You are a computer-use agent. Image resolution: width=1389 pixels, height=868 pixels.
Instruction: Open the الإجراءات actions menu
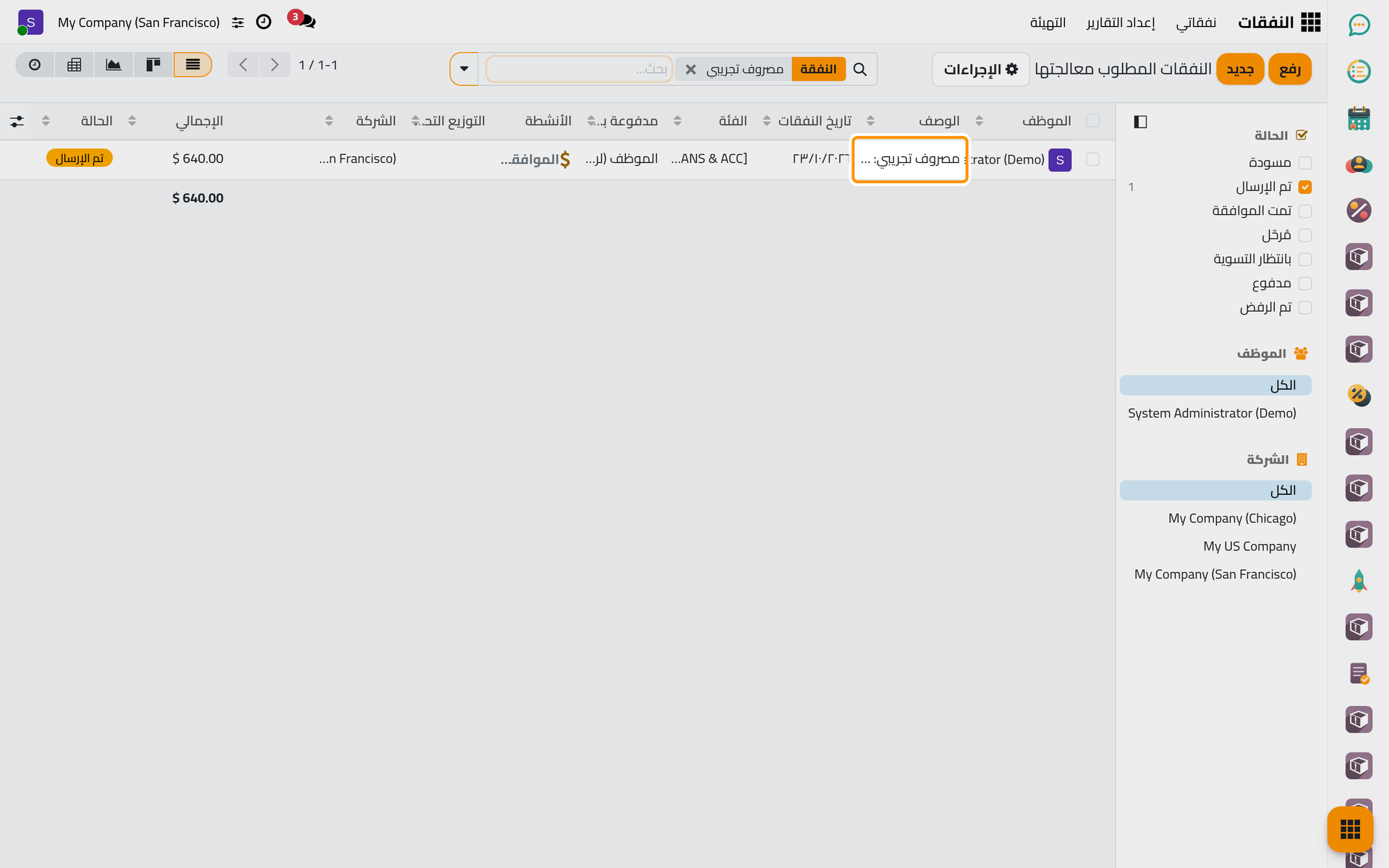pyautogui.click(x=980, y=69)
